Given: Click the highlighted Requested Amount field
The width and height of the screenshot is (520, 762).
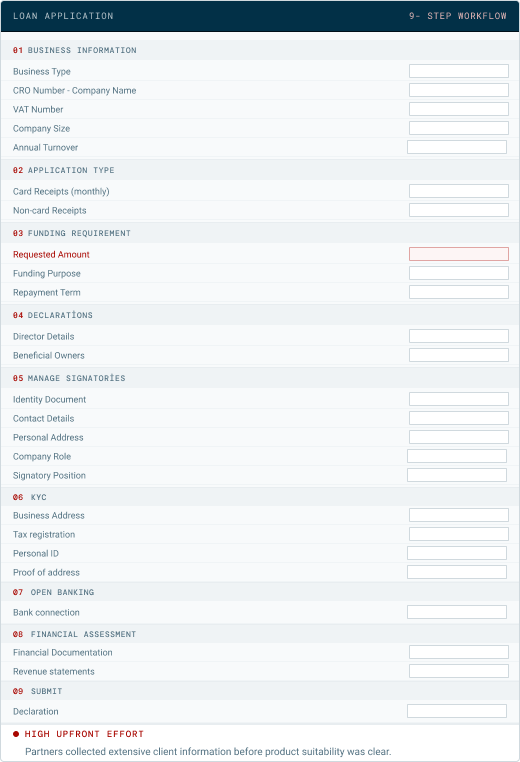Looking at the screenshot, I should coord(459,254).
